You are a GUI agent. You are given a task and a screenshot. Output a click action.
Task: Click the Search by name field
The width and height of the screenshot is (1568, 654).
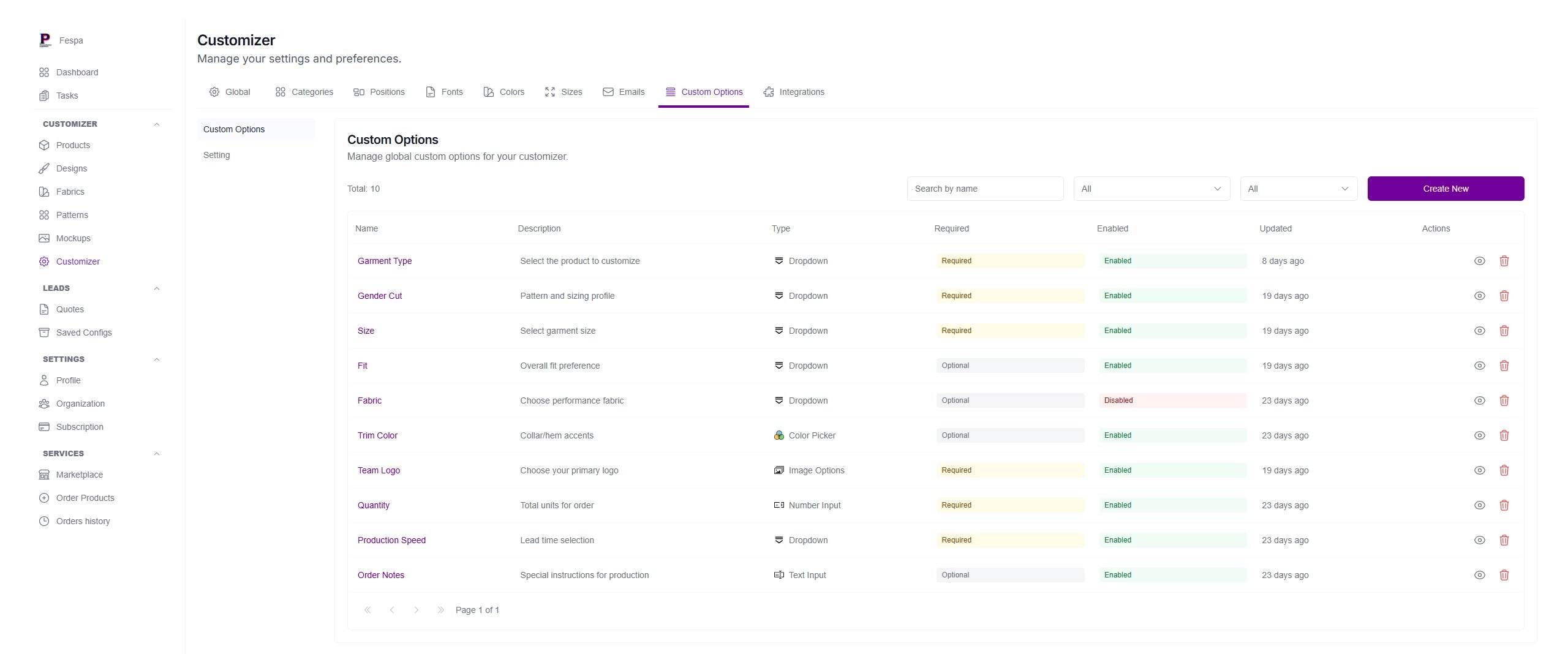985,188
